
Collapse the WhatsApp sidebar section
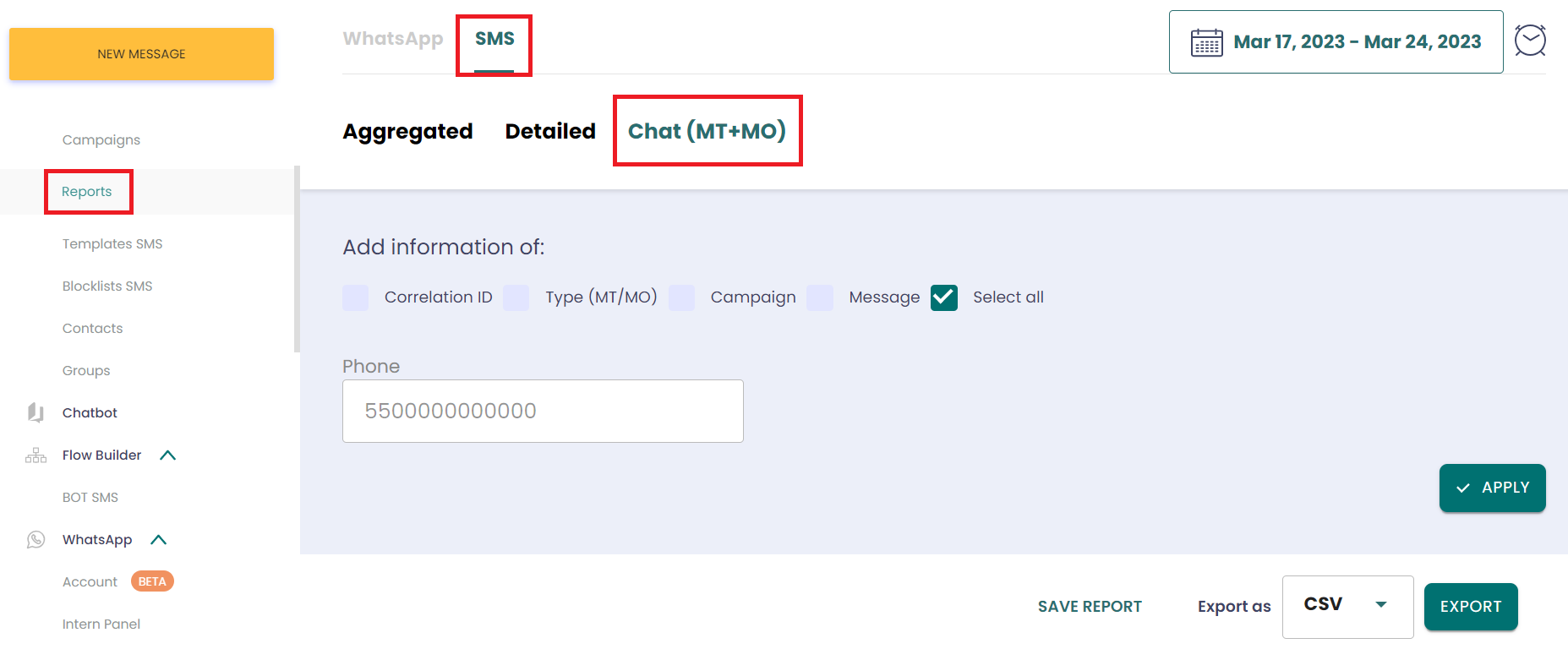click(x=159, y=540)
